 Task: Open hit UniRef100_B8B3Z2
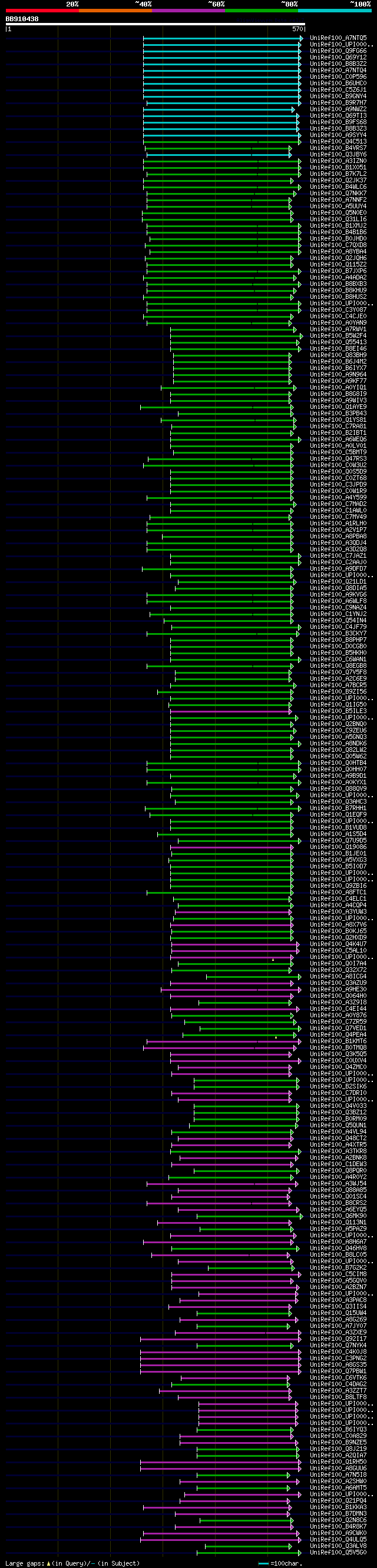tap(338, 64)
